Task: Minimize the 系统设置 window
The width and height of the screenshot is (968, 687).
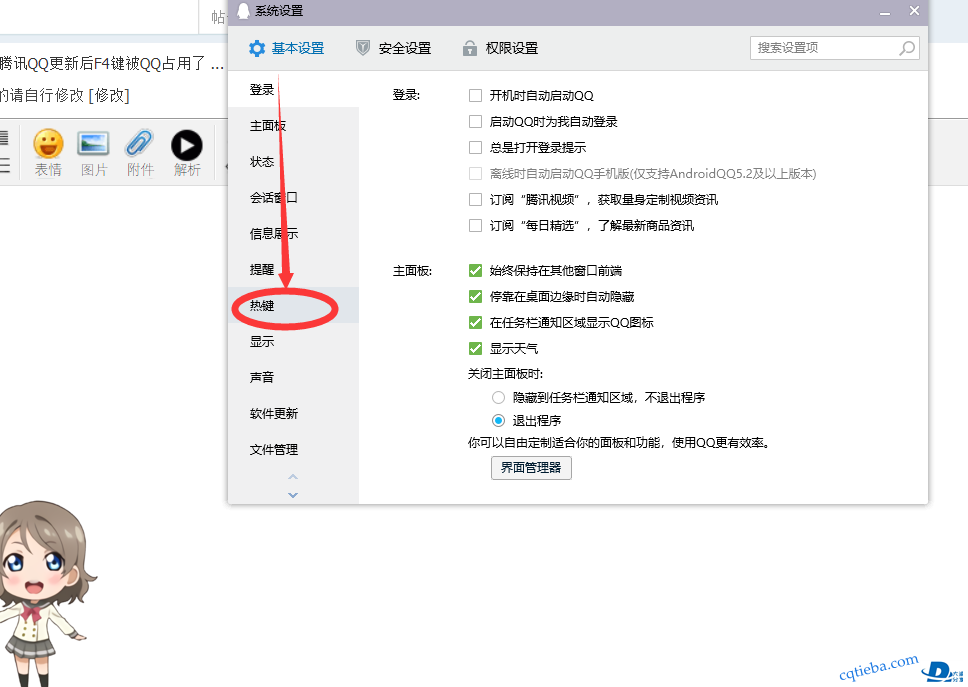Action: tap(885, 12)
